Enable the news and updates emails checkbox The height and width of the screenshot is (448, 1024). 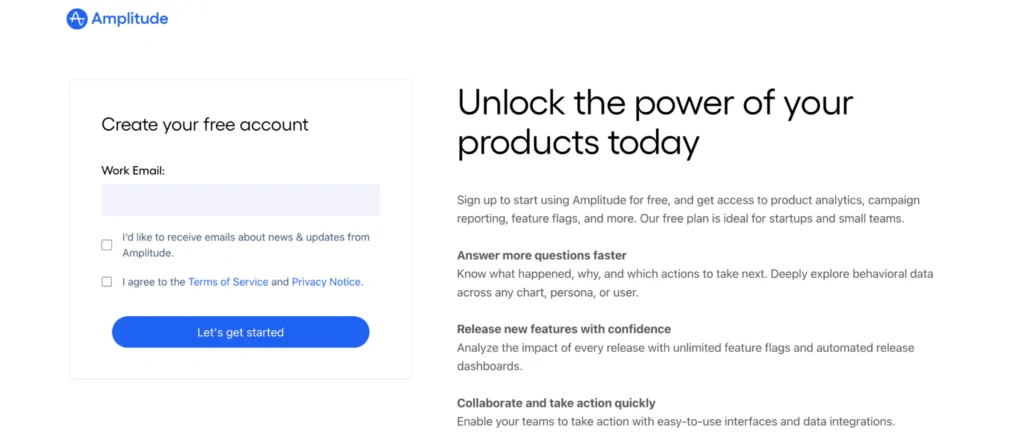[107, 245]
